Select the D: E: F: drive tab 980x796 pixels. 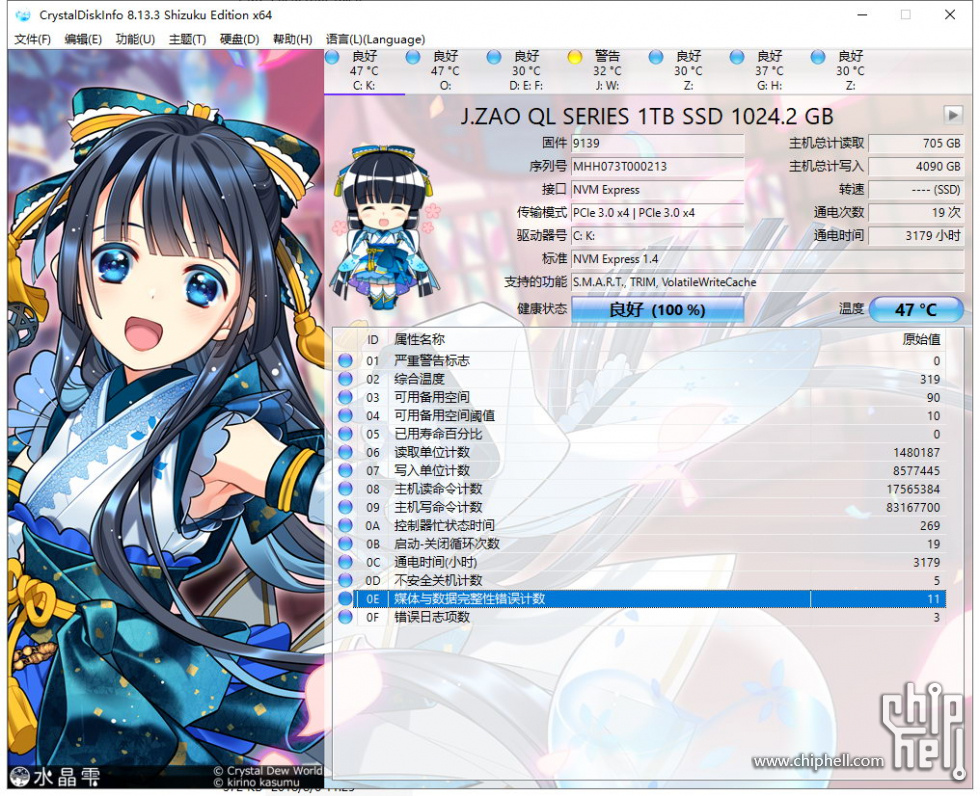(x=526, y=71)
